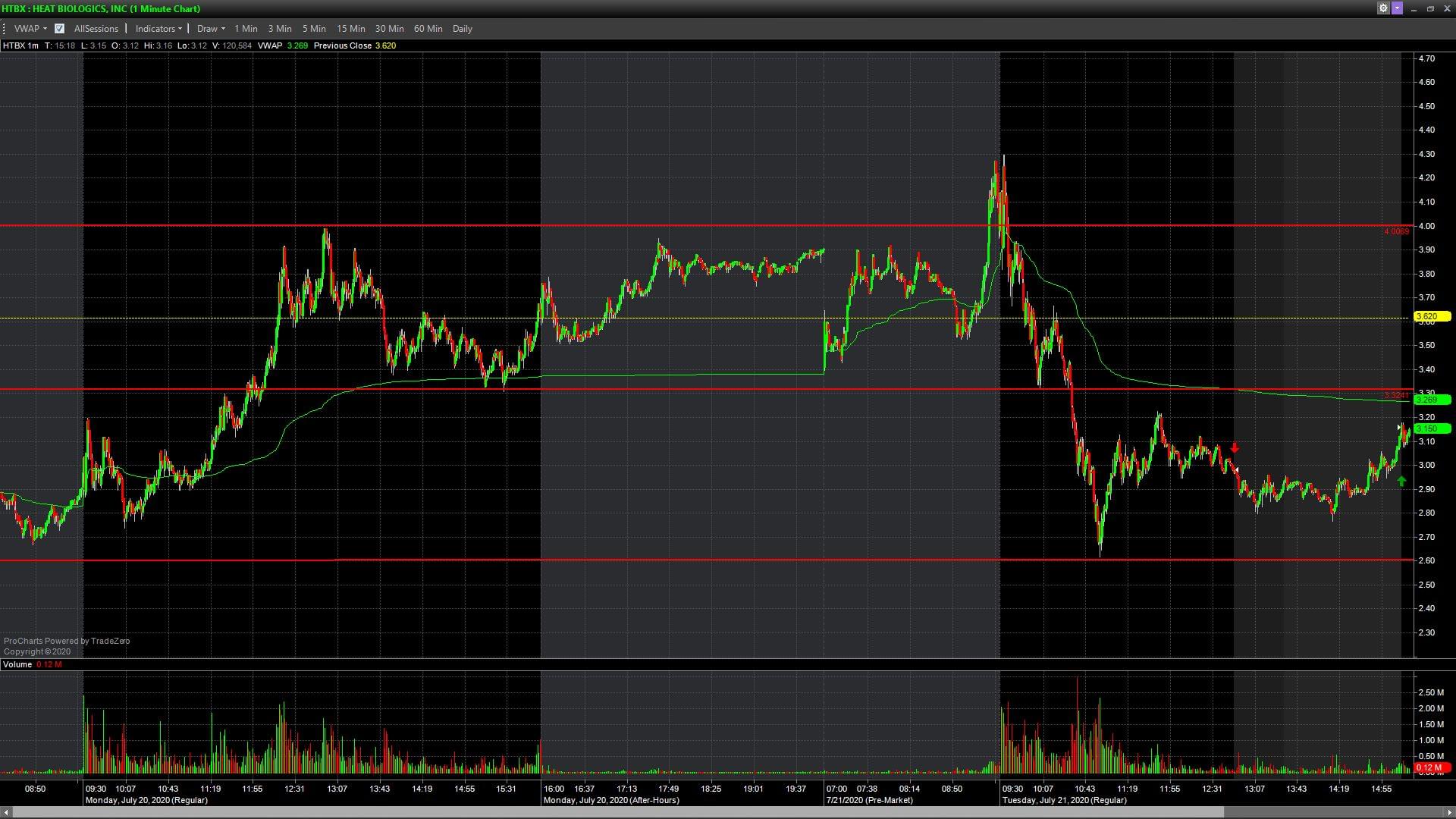Toggle the AllSessions checkbox
This screenshot has height=819, width=1456.
point(59,29)
